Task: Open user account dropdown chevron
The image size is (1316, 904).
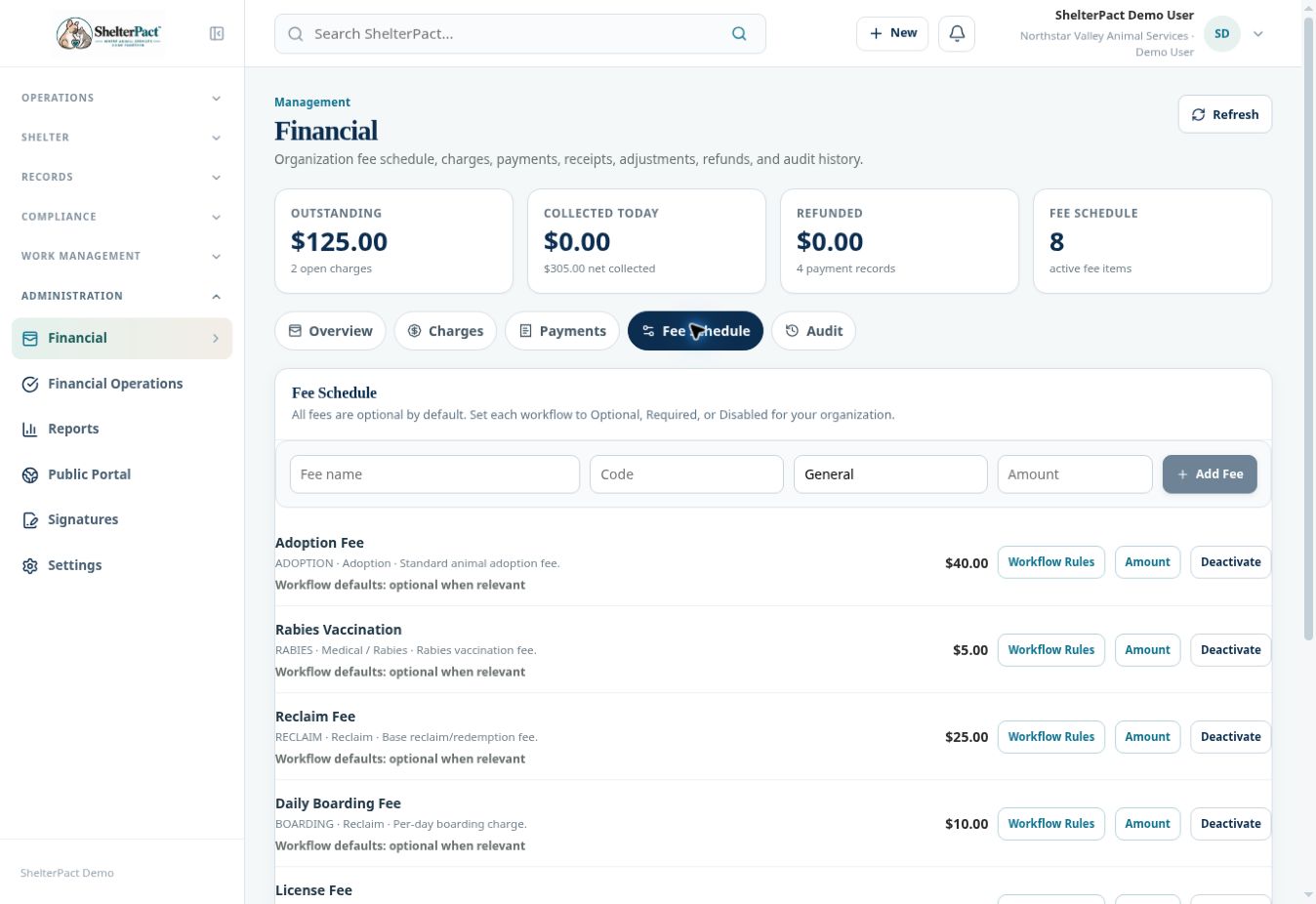Action: [x=1258, y=34]
